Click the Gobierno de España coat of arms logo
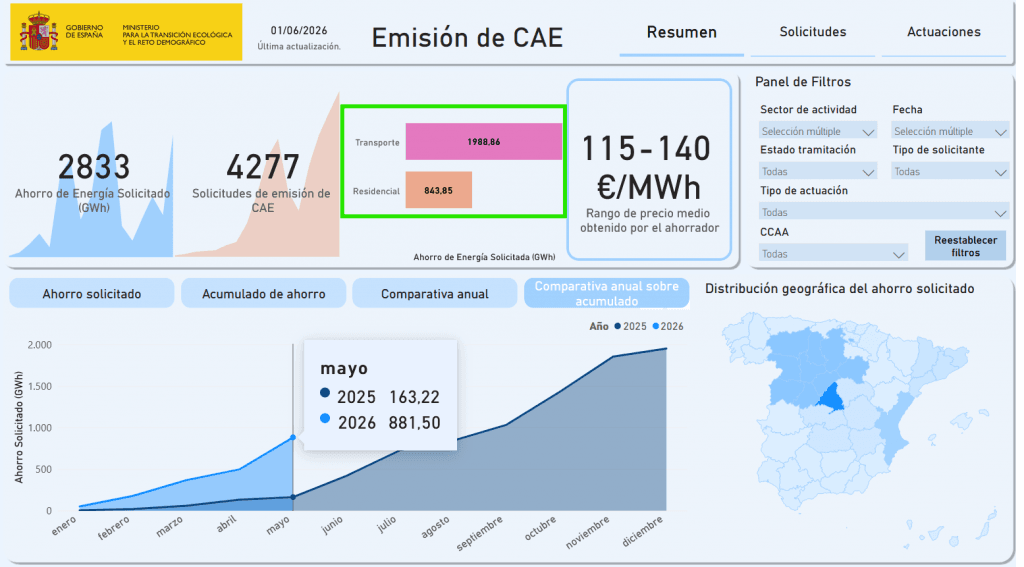Screen dimensions: 1024x567 pyautogui.click(x=39, y=32)
